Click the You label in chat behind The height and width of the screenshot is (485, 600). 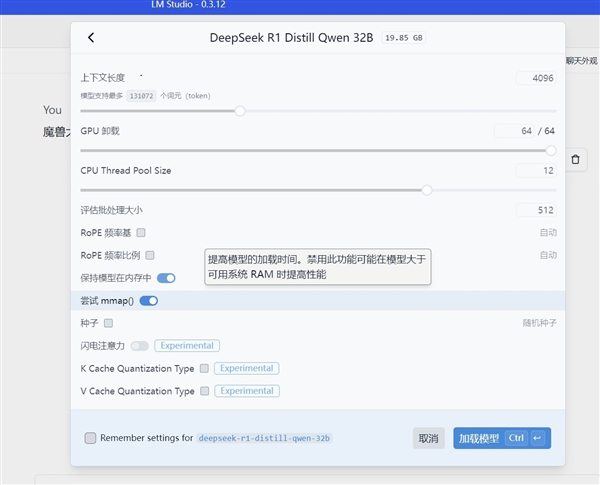(52, 110)
